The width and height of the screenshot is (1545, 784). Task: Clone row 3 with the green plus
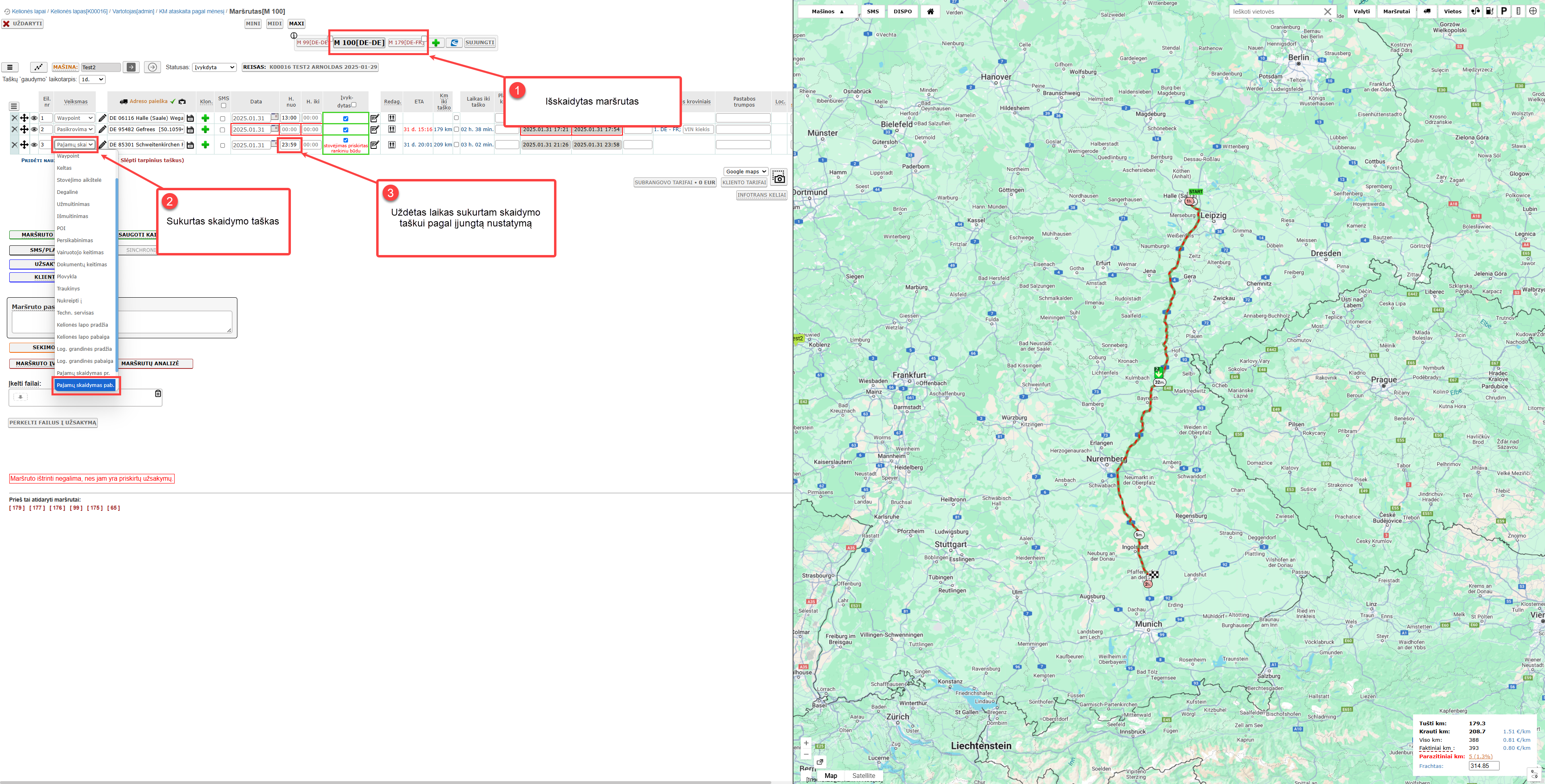[205, 144]
